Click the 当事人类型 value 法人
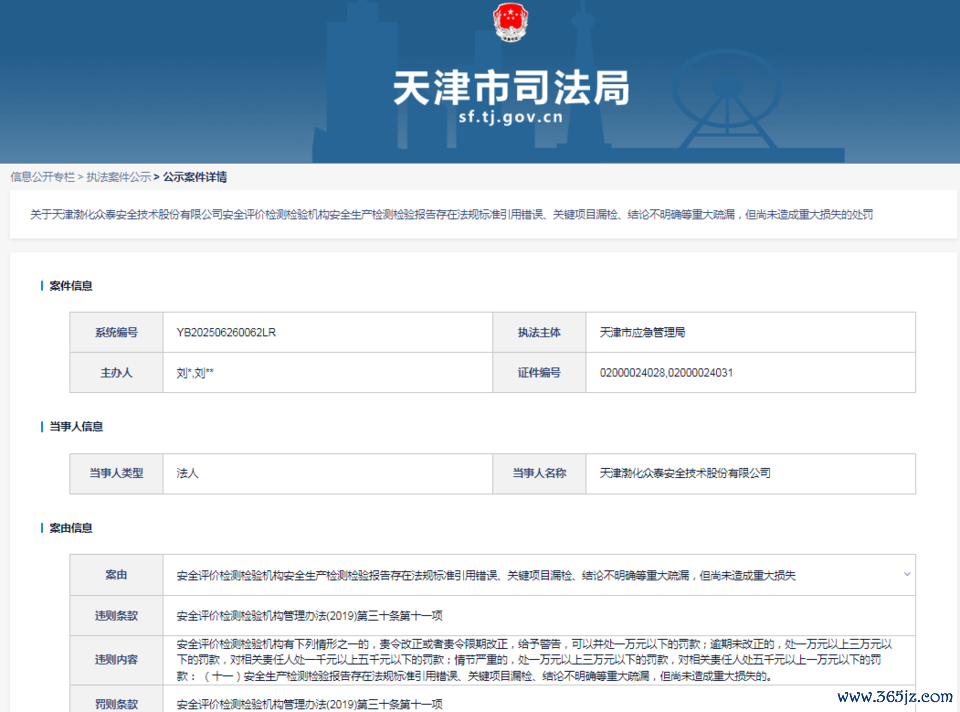 pos(187,473)
